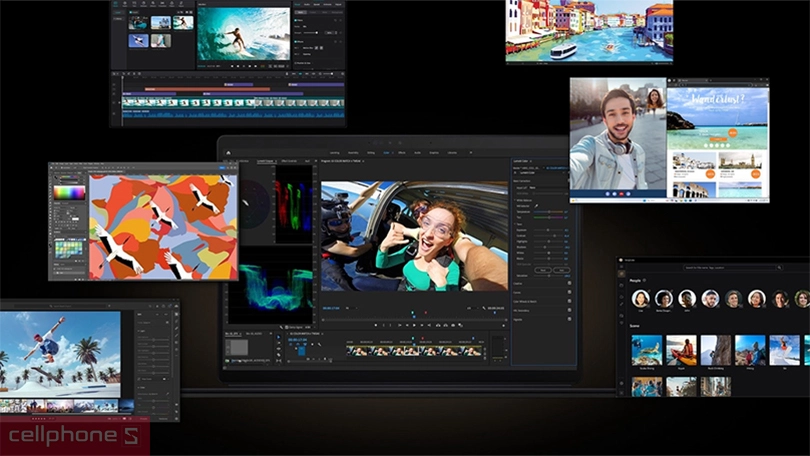The image size is (810, 456).
Task: Adjust the Temperature slider in Lumetri Color
Action: [x=547, y=212]
